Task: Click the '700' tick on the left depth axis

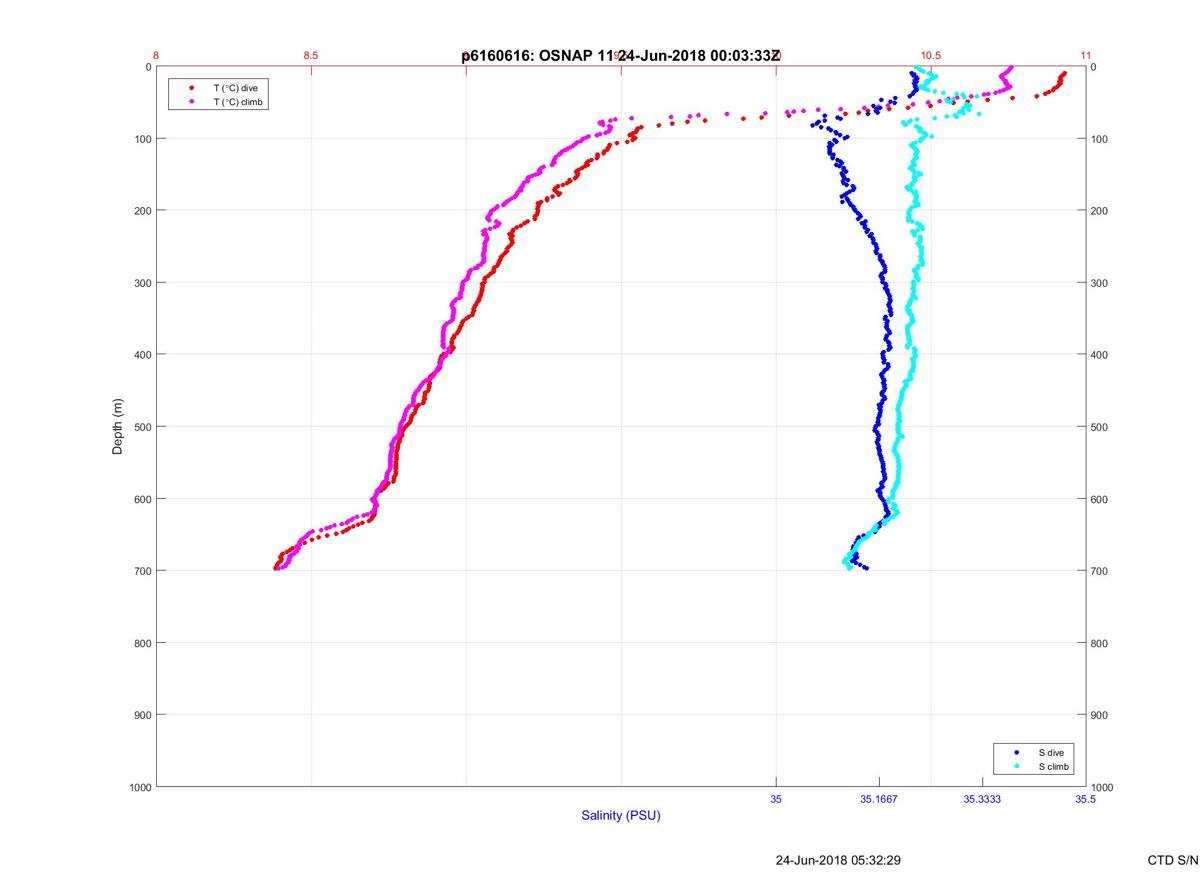Action: [143, 571]
